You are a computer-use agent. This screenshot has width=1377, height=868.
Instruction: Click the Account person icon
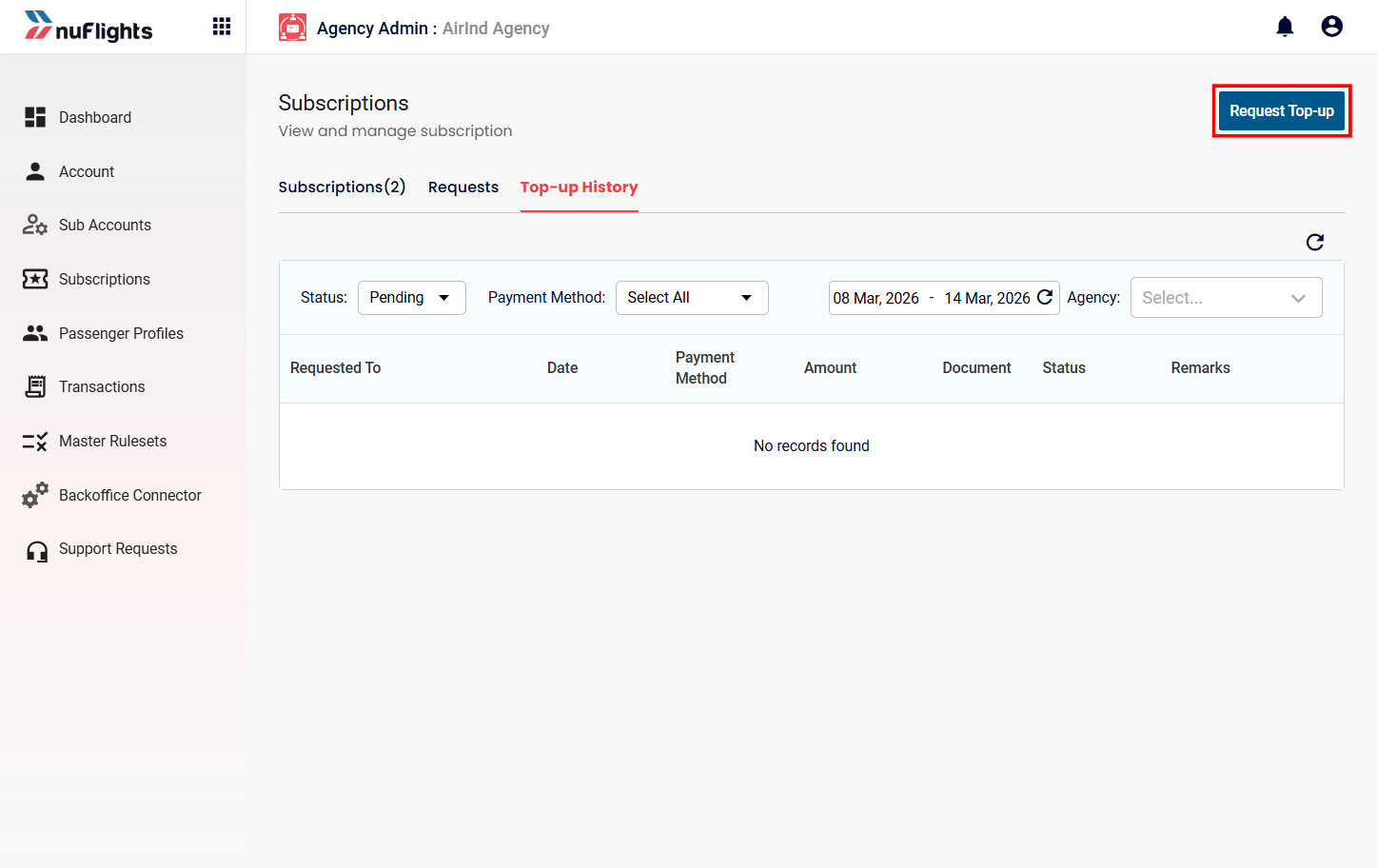click(x=35, y=171)
